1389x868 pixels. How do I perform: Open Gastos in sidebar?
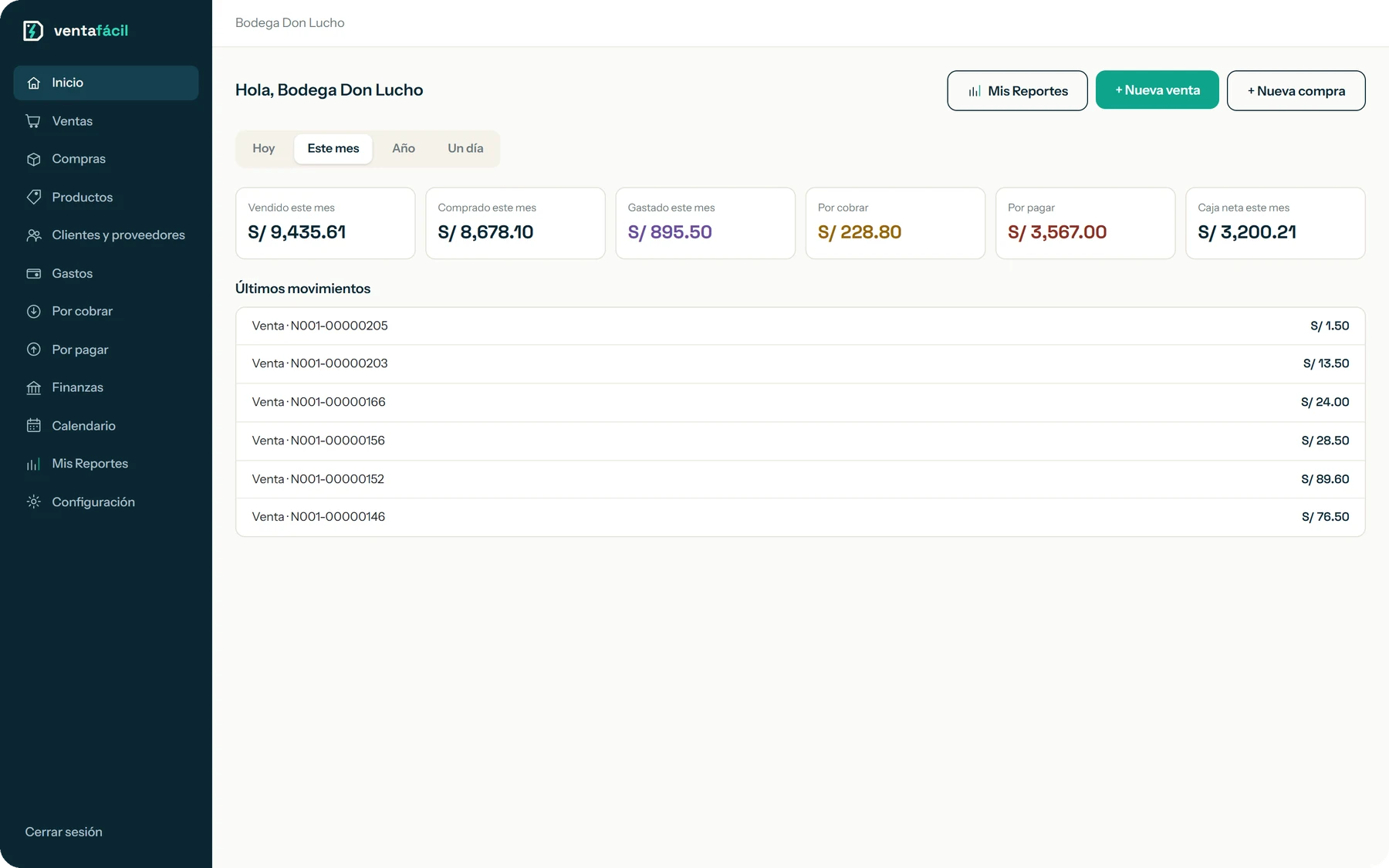[x=106, y=273]
